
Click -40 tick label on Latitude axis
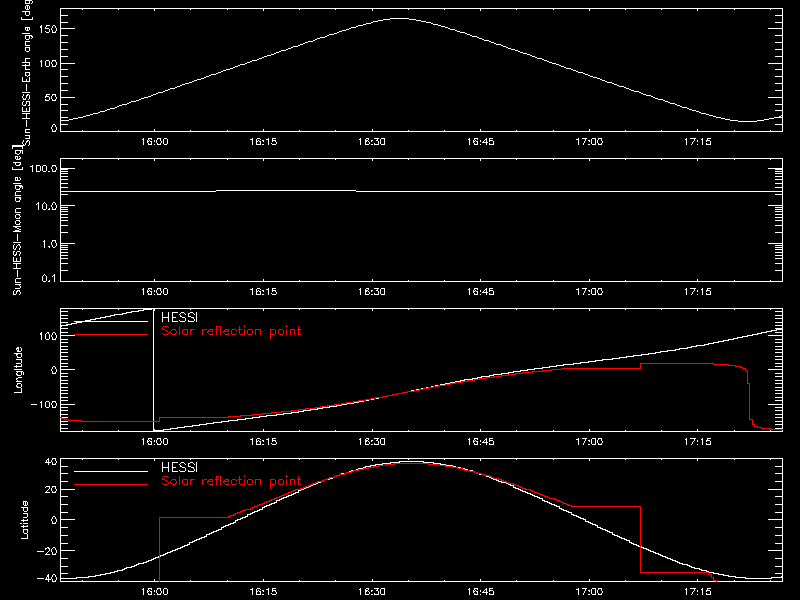(x=47, y=579)
